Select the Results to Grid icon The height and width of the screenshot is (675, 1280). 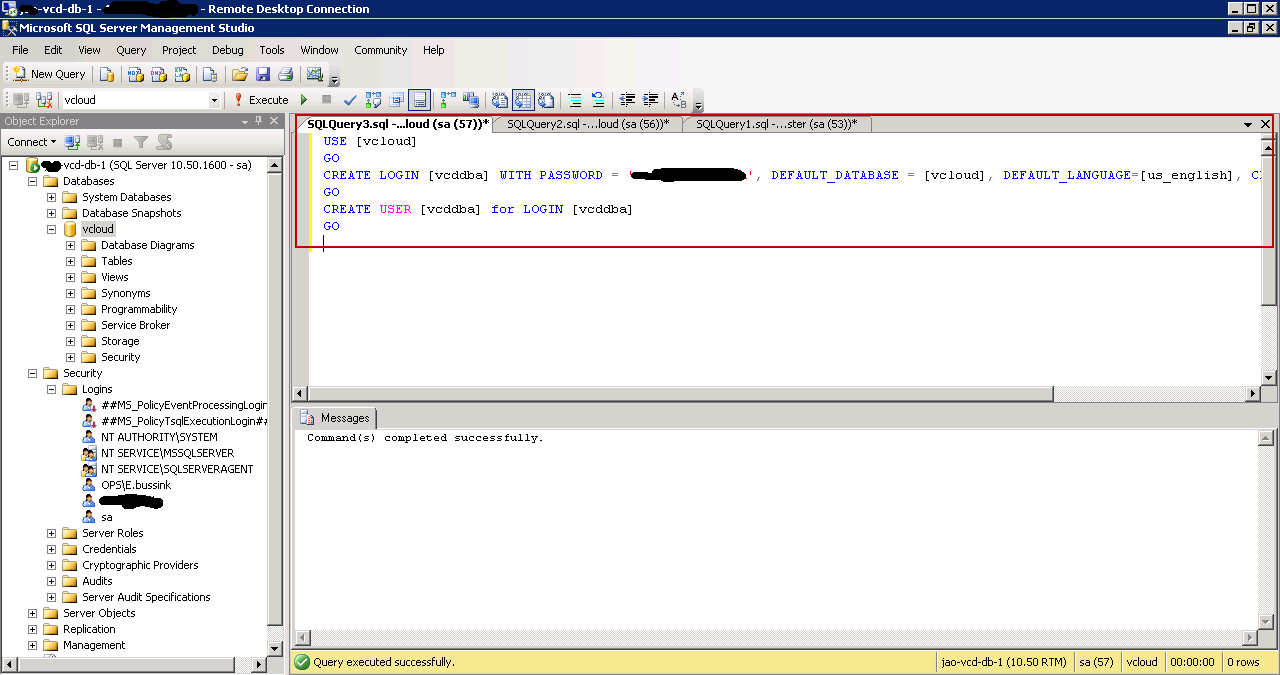click(x=523, y=99)
